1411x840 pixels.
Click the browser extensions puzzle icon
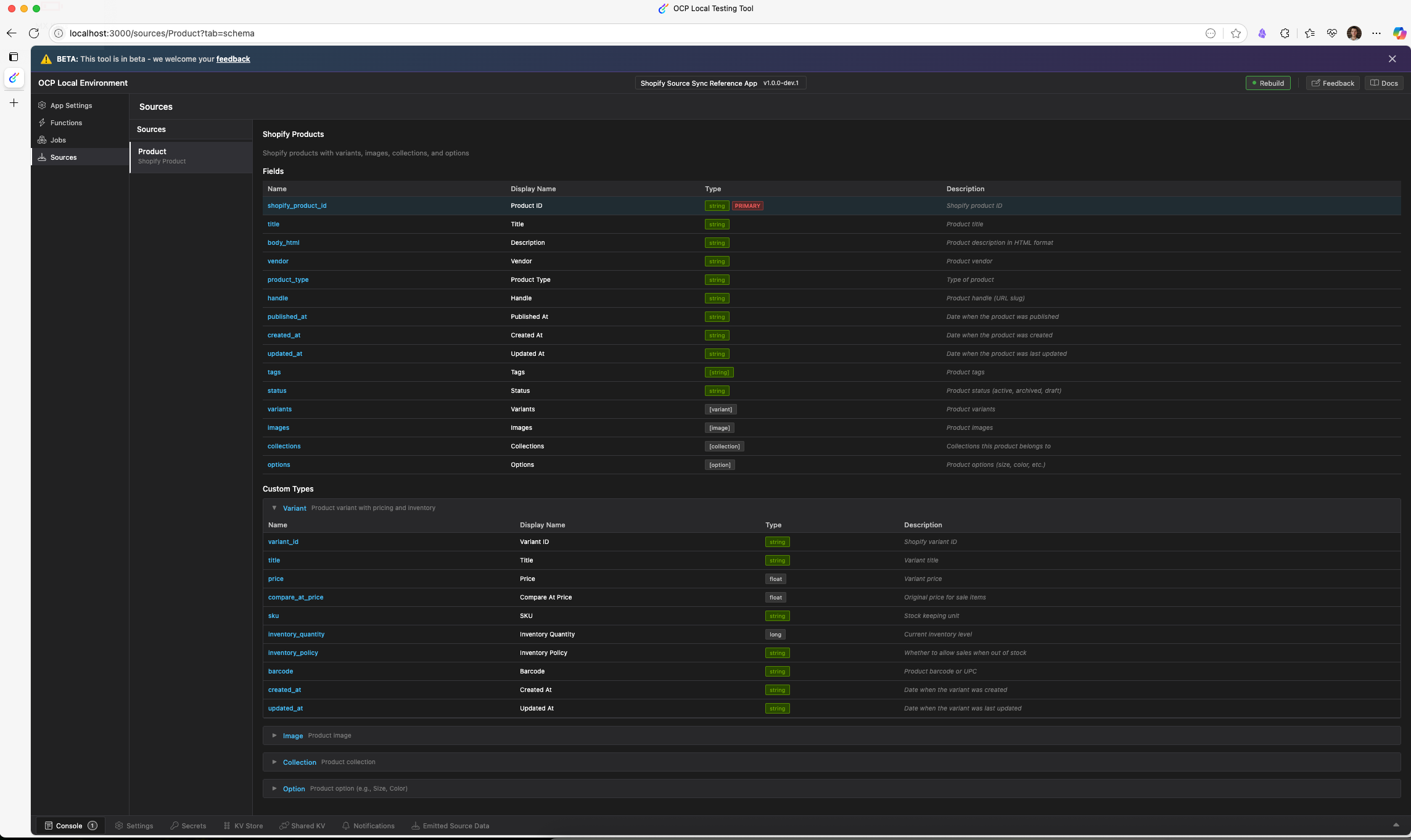(x=1285, y=33)
